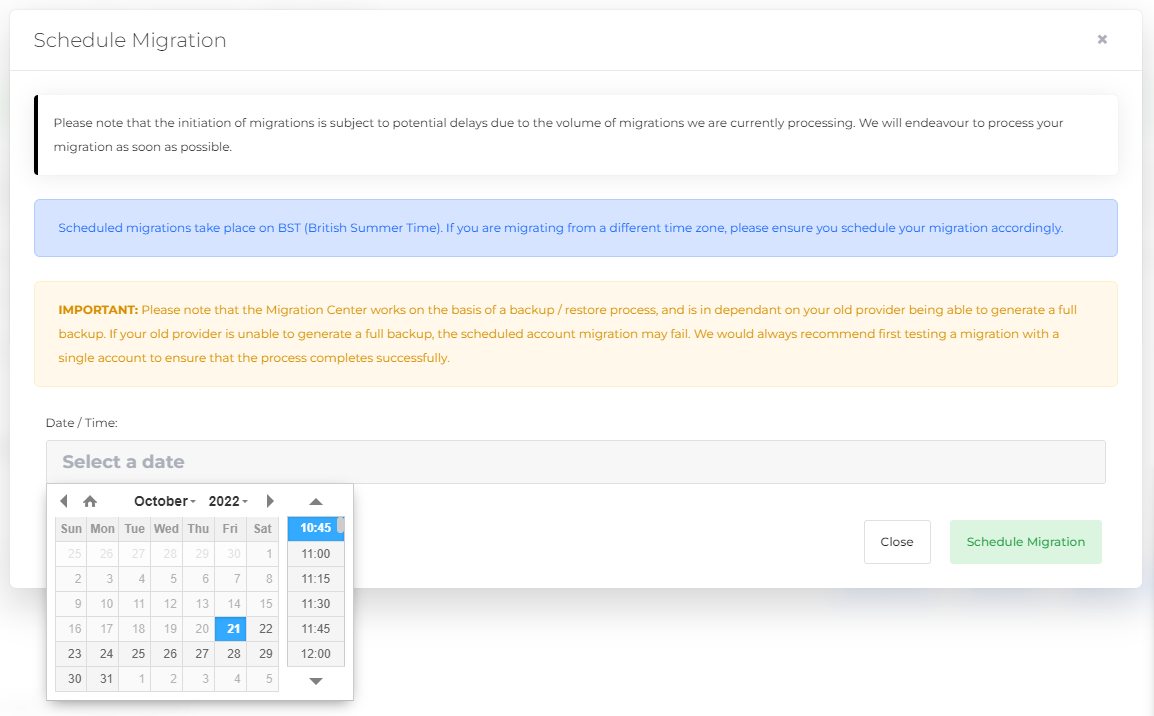Select October 27 in calendar
The image size is (1154, 716).
point(199,653)
